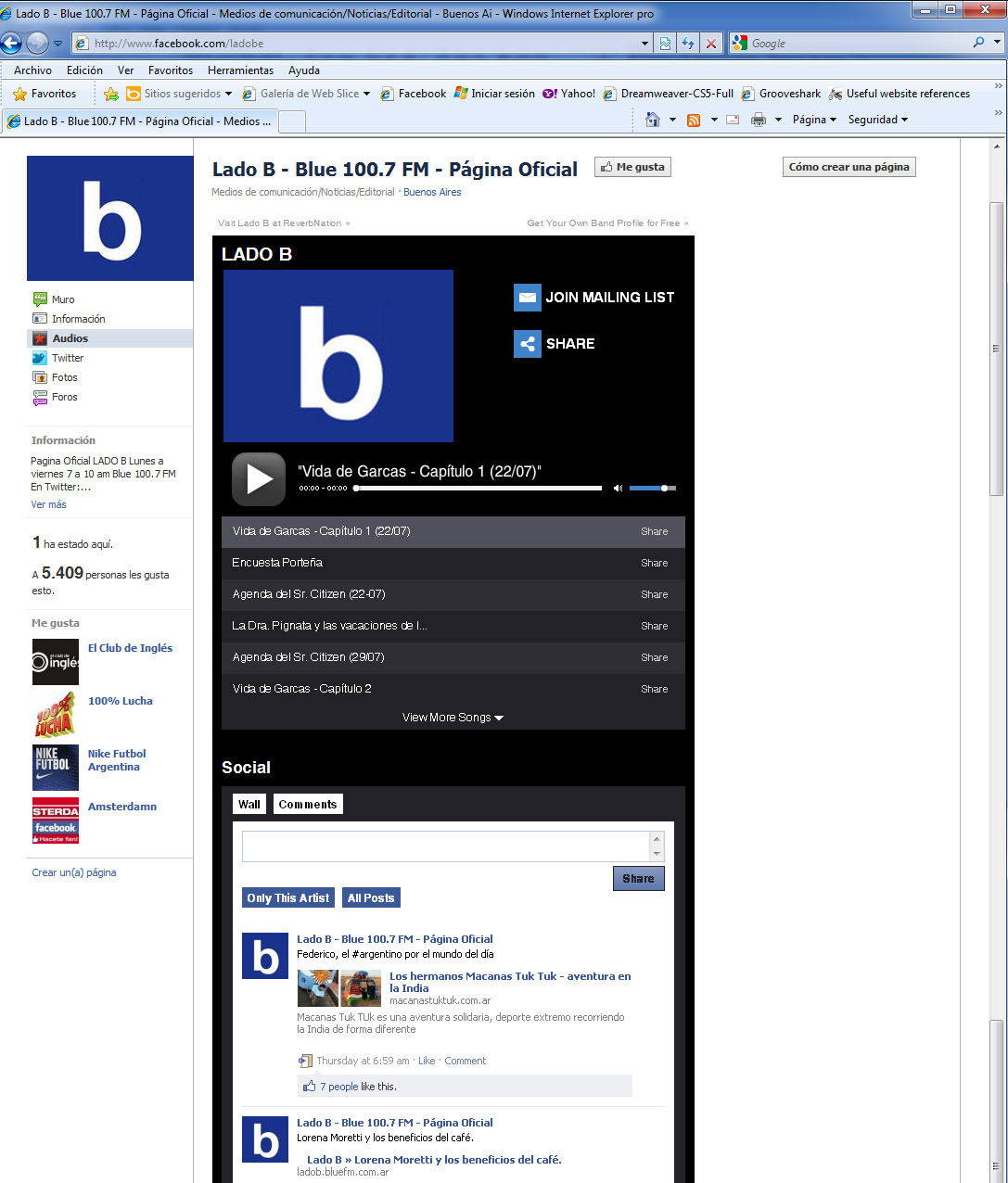Open the Foros sidebar item
This screenshot has height=1183, width=1008.
(x=65, y=397)
